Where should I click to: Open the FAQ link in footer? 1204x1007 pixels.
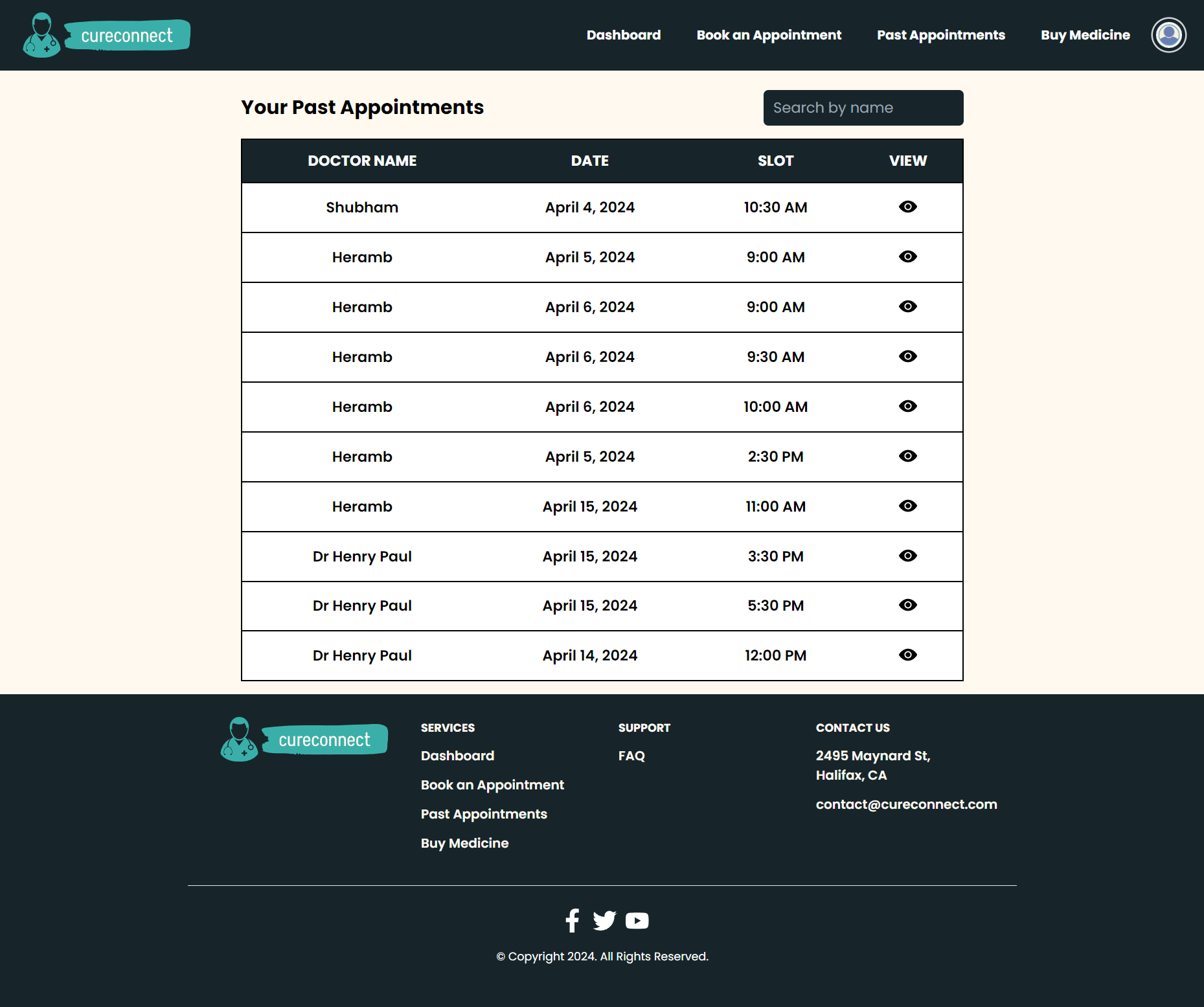click(631, 756)
